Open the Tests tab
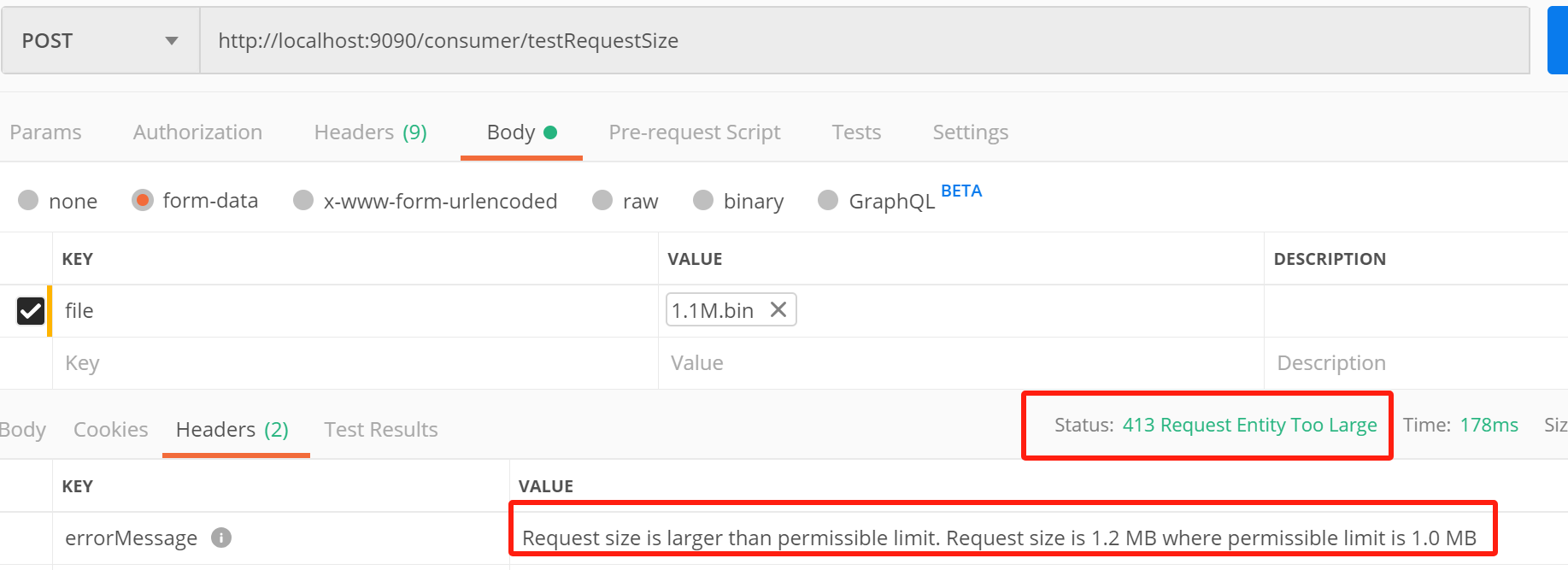 click(x=856, y=132)
